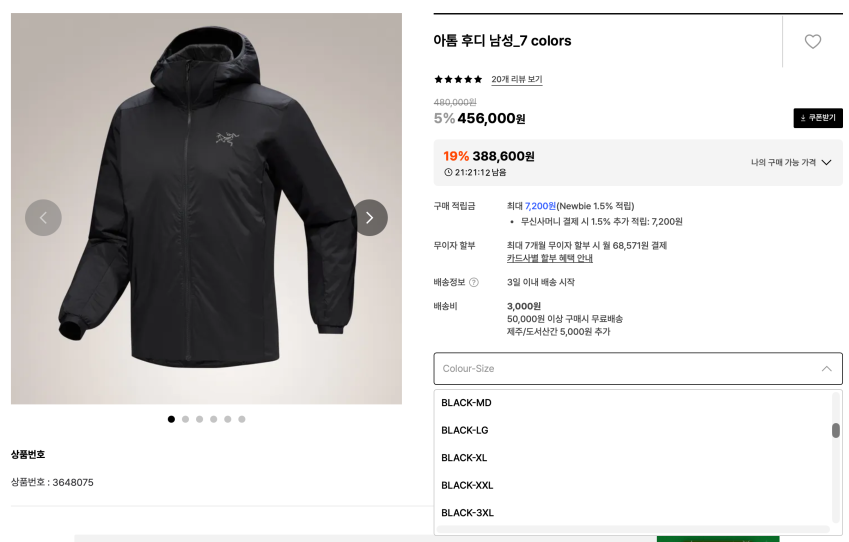Click the five-star rating icons
The height and width of the screenshot is (542, 849).
458,80
